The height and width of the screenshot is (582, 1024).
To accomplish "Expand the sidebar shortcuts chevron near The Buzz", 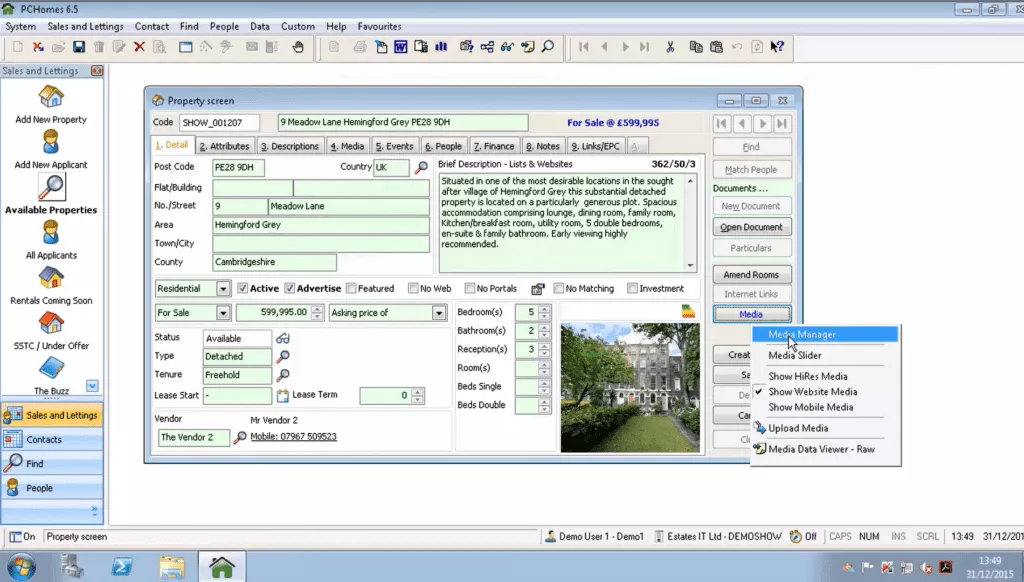I will (x=92, y=386).
